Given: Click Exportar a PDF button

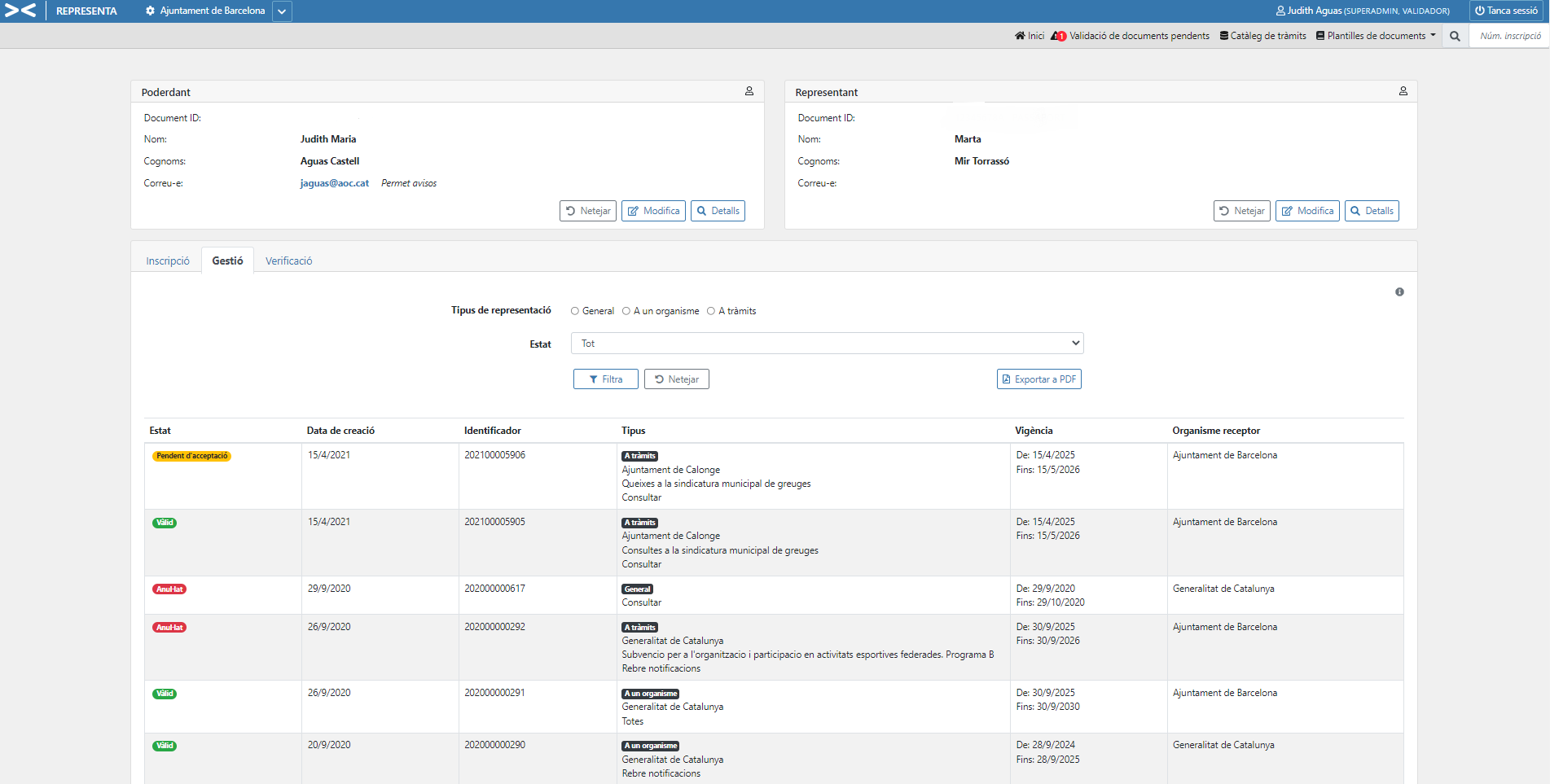Looking at the screenshot, I should click(x=1039, y=379).
